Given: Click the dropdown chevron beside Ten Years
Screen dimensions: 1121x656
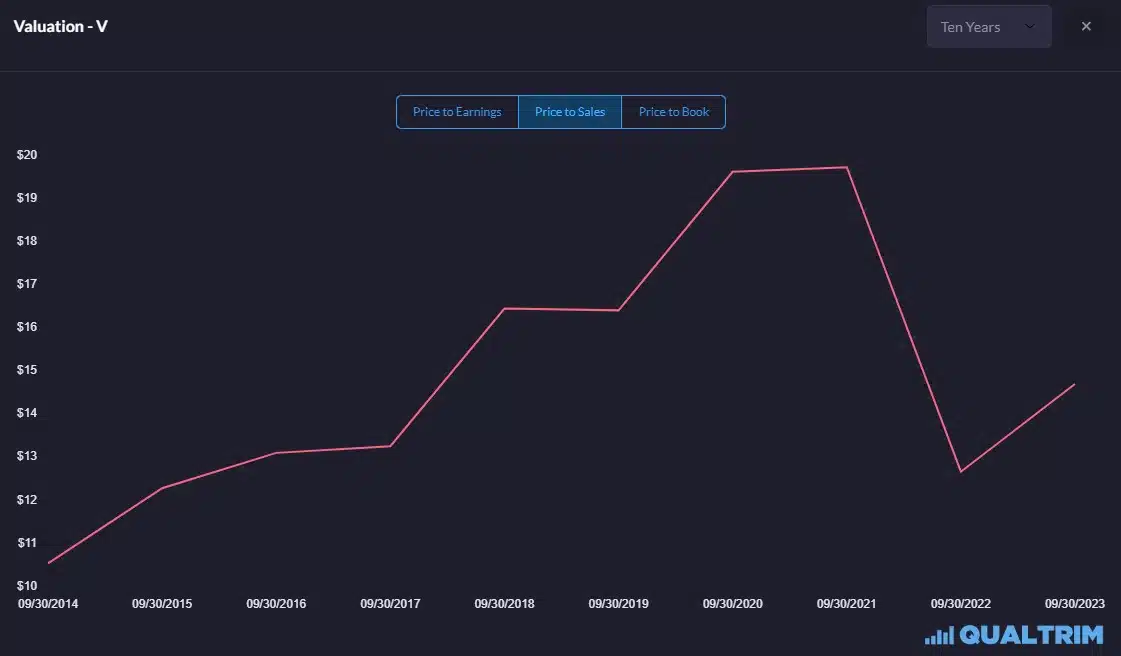Looking at the screenshot, I should tap(1031, 26).
